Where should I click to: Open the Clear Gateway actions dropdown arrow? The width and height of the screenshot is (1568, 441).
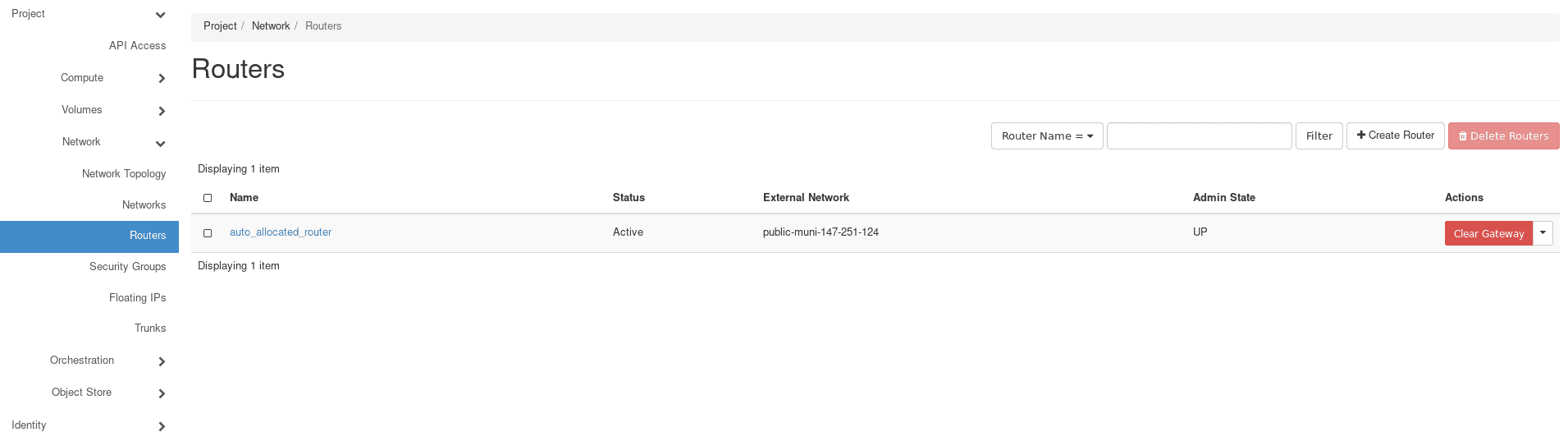click(1543, 233)
